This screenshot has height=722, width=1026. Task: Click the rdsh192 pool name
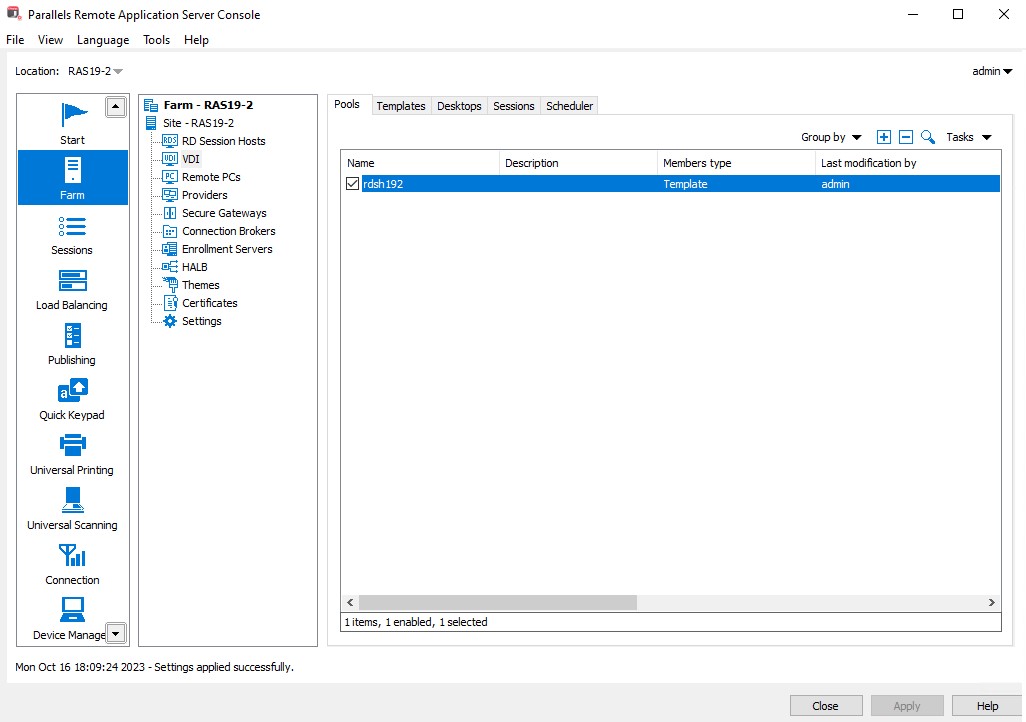click(x=383, y=184)
